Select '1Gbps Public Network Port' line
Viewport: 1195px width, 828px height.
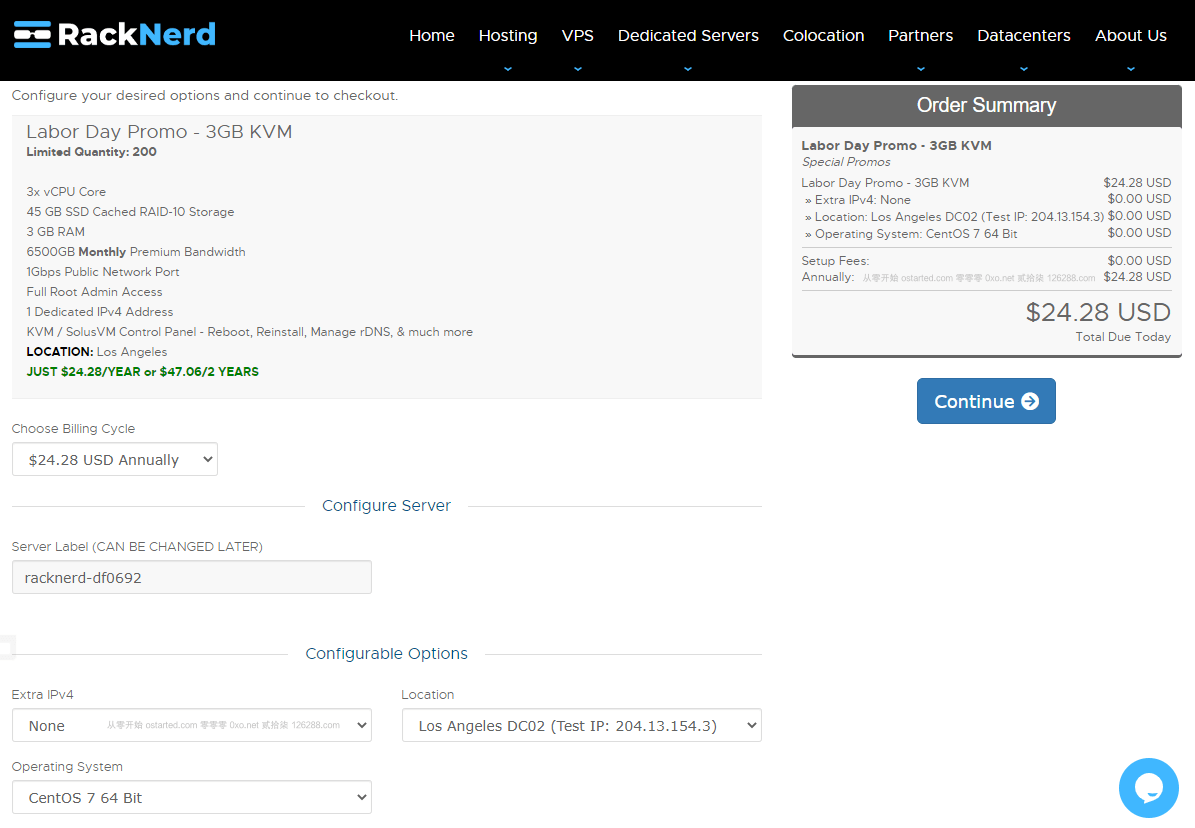coord(103,271)
